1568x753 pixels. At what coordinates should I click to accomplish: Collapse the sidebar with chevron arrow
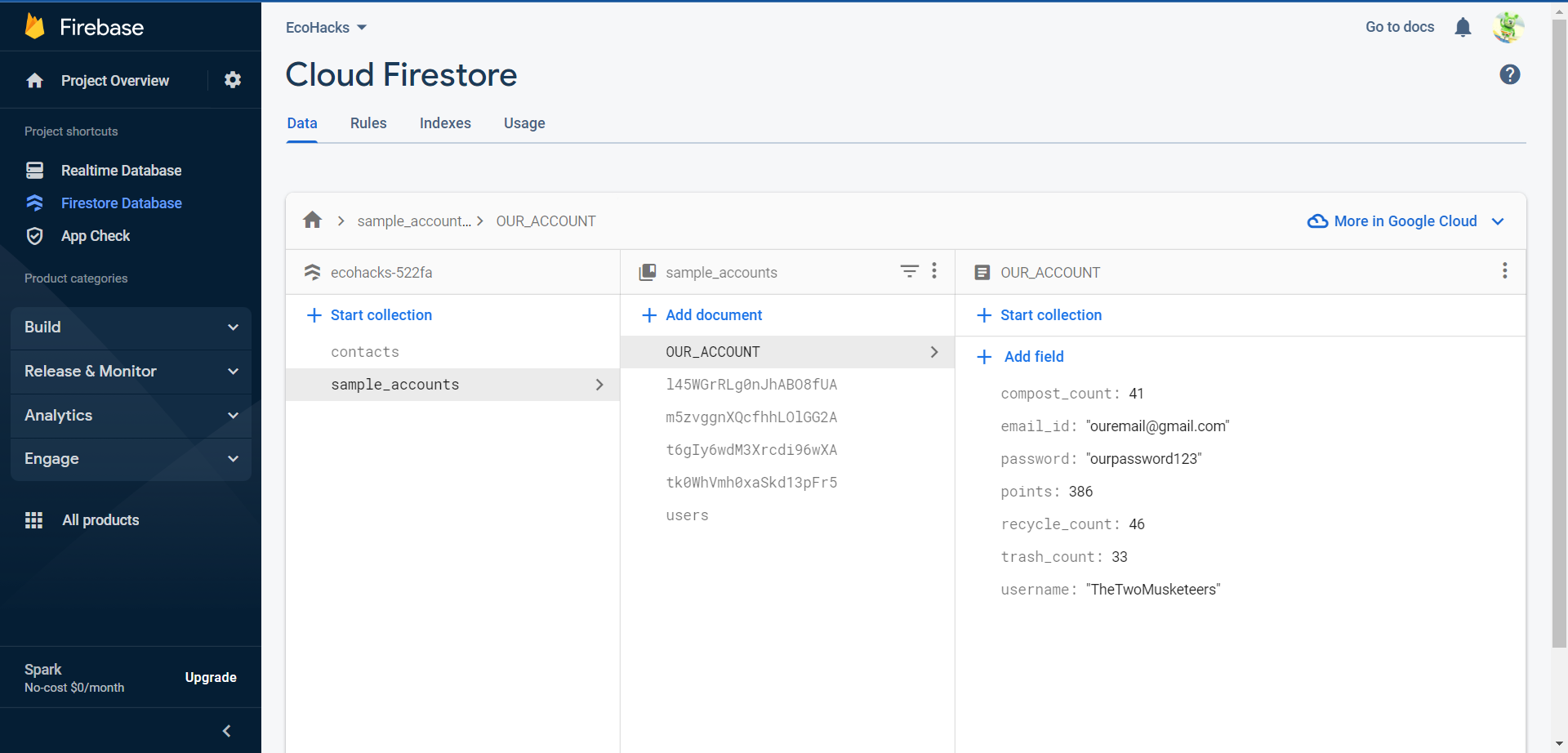pyautogui.click(x=227, y=731)
